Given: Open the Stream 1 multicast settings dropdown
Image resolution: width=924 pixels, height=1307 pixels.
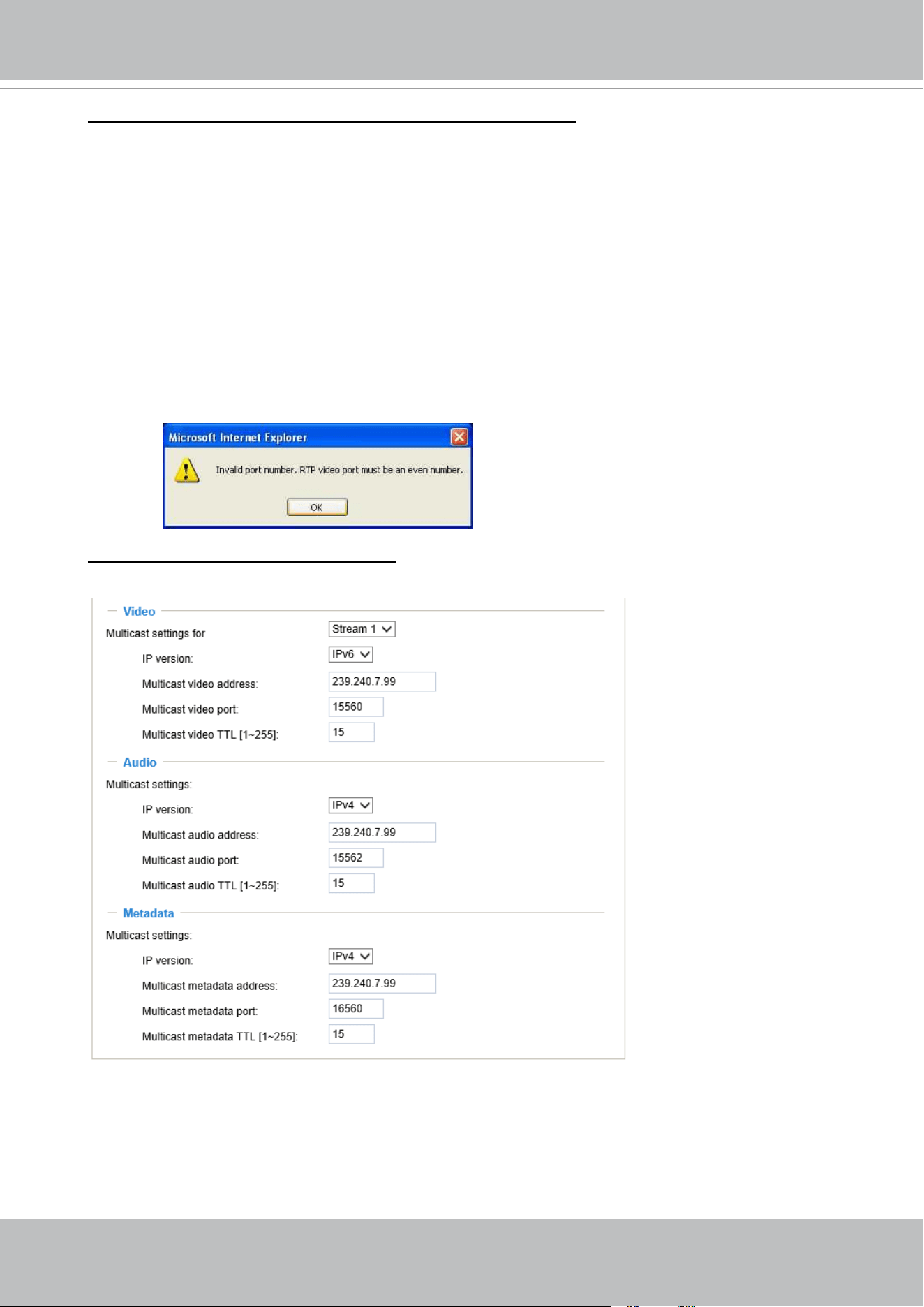Looking at the screenshot, I should [x=362, y=629].
